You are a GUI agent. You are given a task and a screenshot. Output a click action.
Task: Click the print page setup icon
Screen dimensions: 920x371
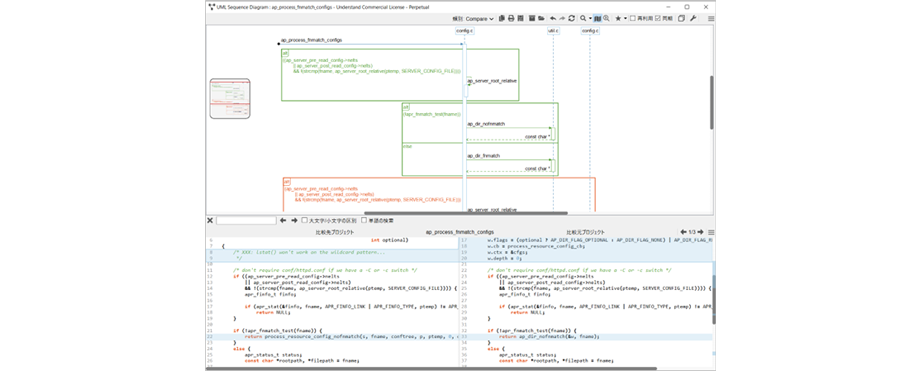(x=520, y=19)
